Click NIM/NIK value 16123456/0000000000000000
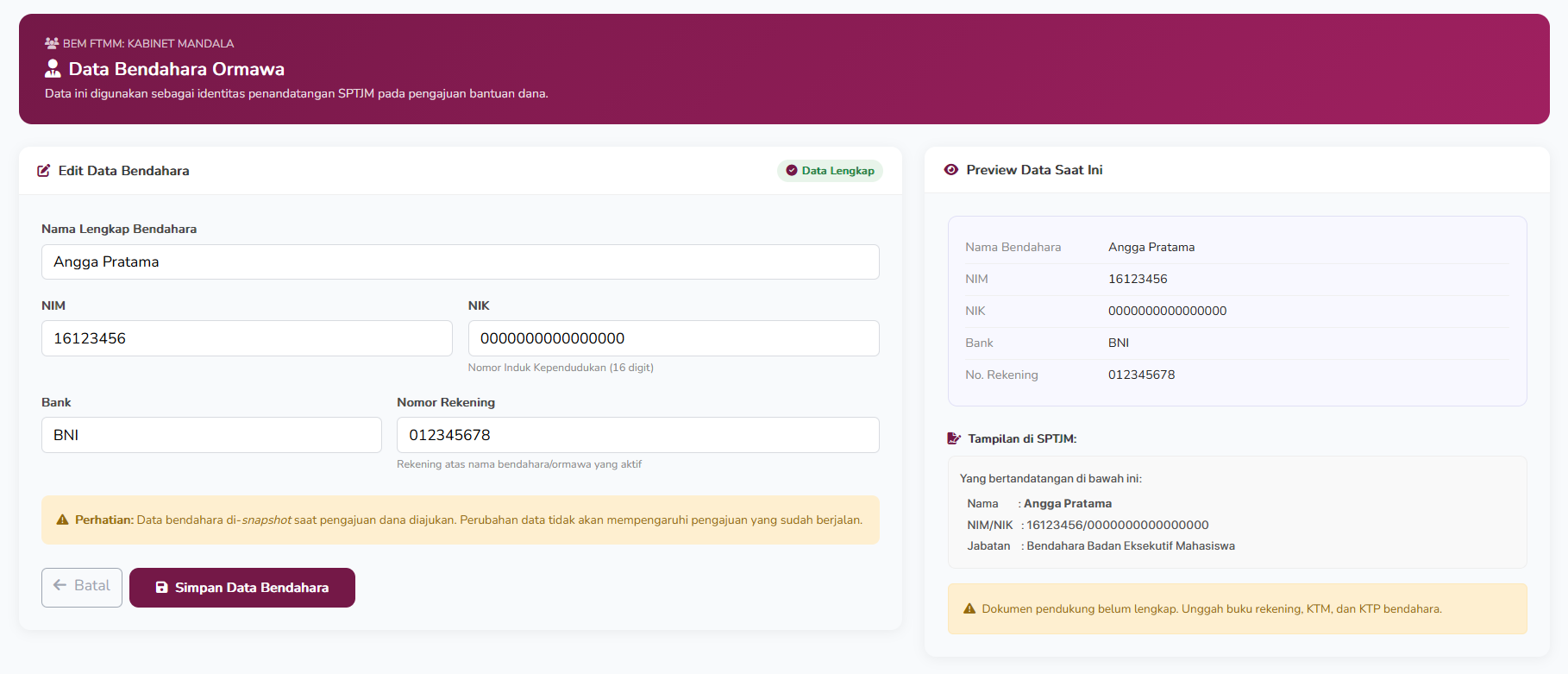Image resolution: width=1568 pixels, height=674 pixels. [1118, 525]
